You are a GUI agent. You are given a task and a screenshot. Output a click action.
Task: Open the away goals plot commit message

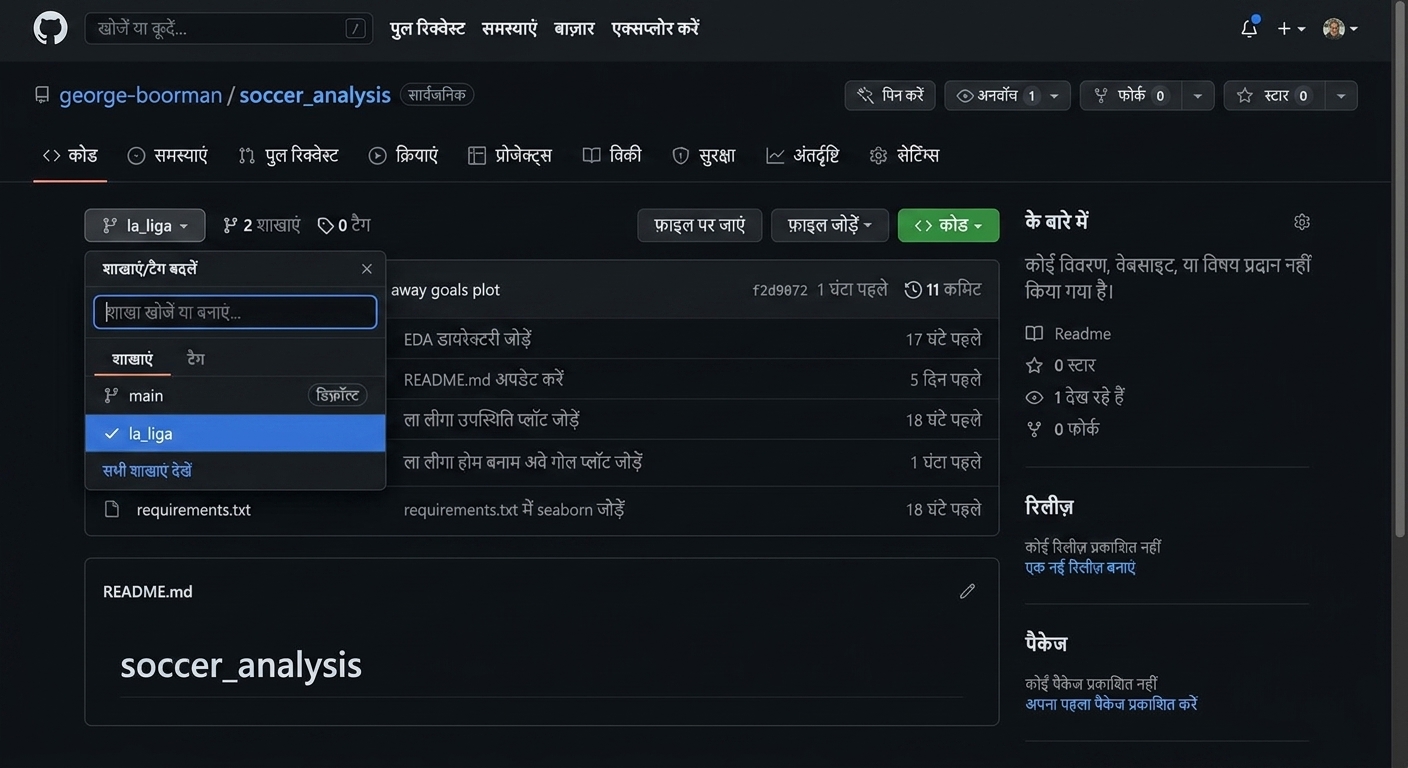pos(445,290)
